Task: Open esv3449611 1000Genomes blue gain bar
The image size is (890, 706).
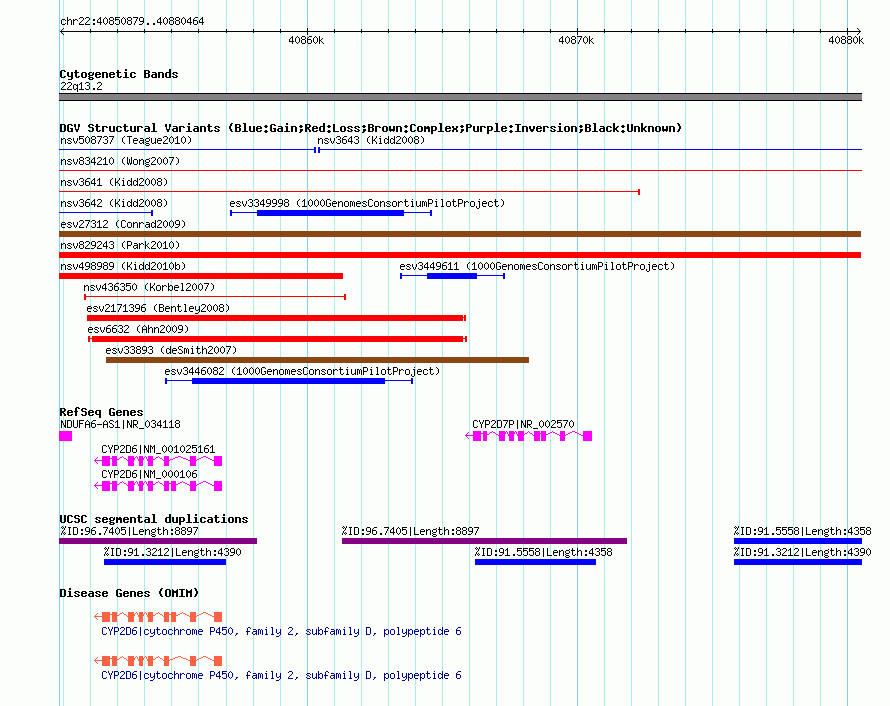Action: coord(452,276)
